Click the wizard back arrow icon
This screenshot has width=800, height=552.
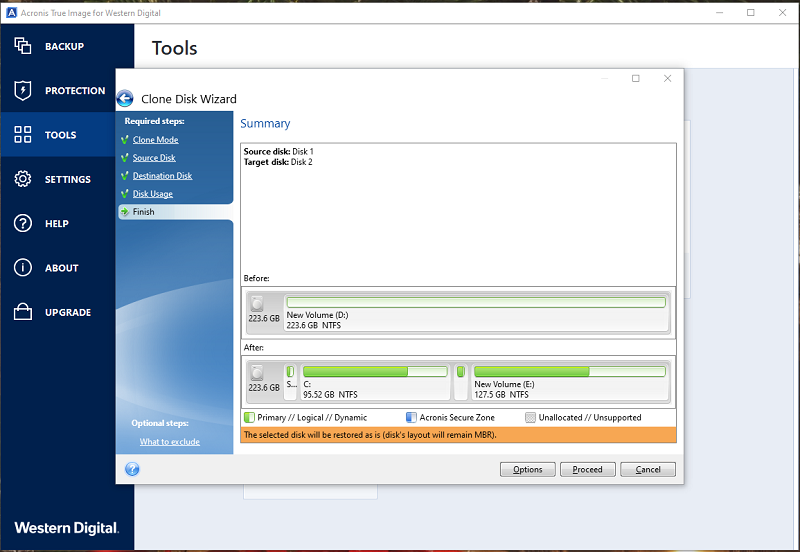point(125,98)
